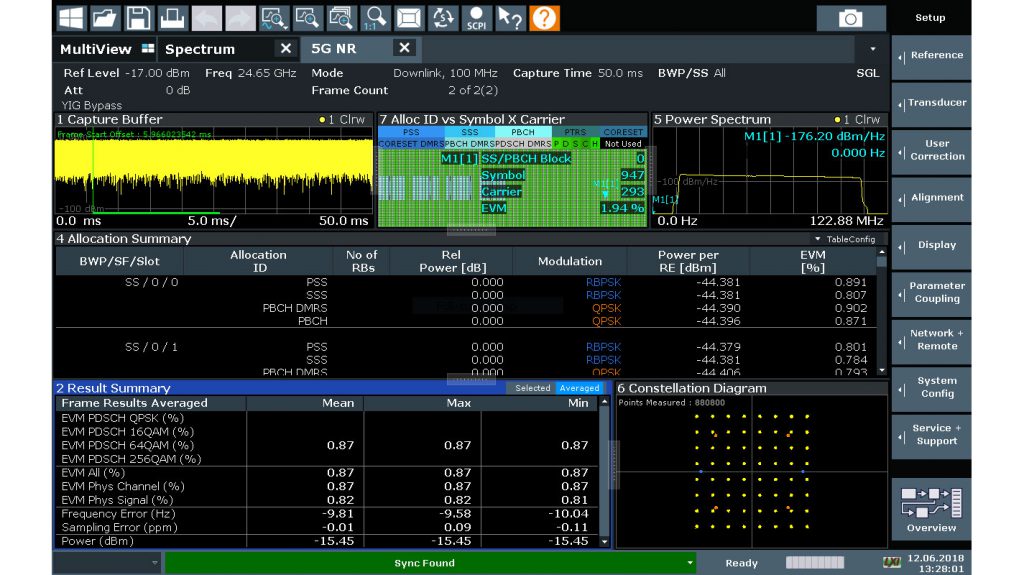Image resolution: width=1024 pixels, height=575 pixels.
Task: Toggle result summary to Selected
Action: (531, 388)
